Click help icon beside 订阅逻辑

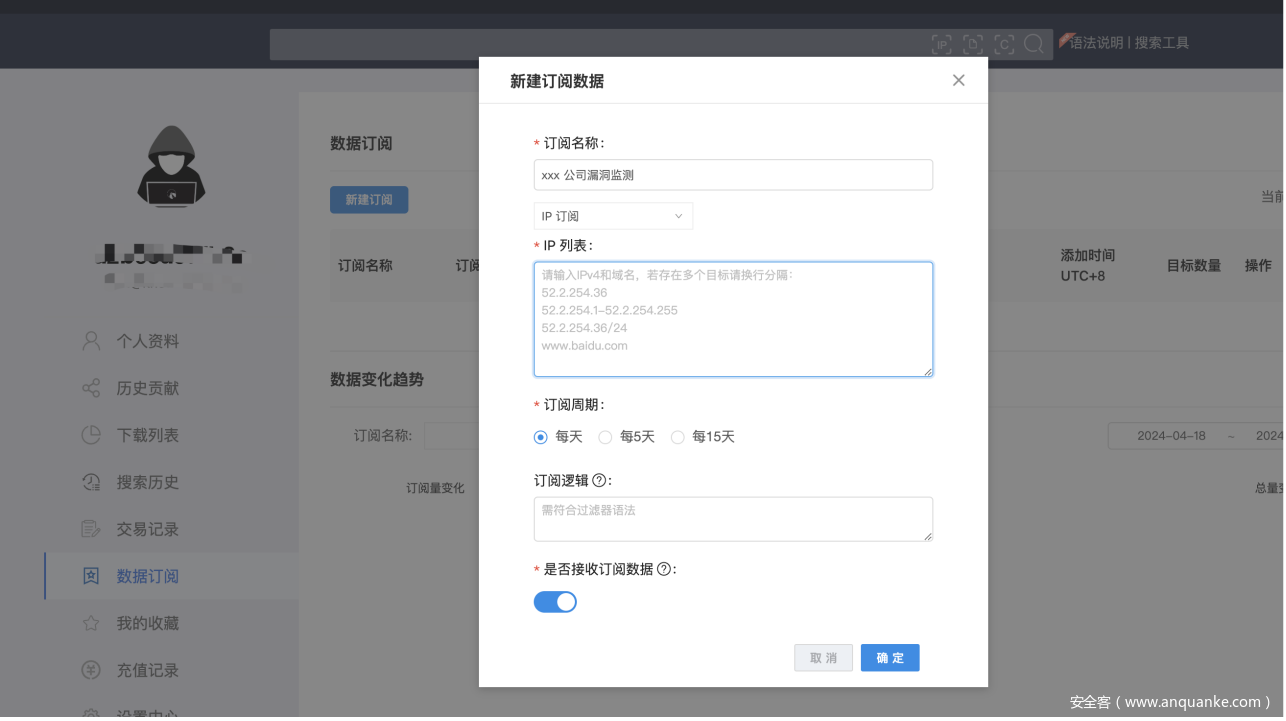click(x=599, y=480)
